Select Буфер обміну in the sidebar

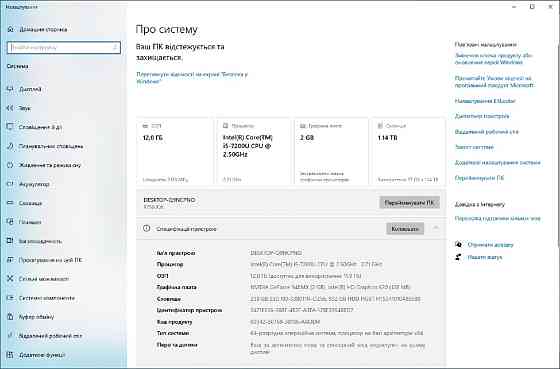click(36, 317)
